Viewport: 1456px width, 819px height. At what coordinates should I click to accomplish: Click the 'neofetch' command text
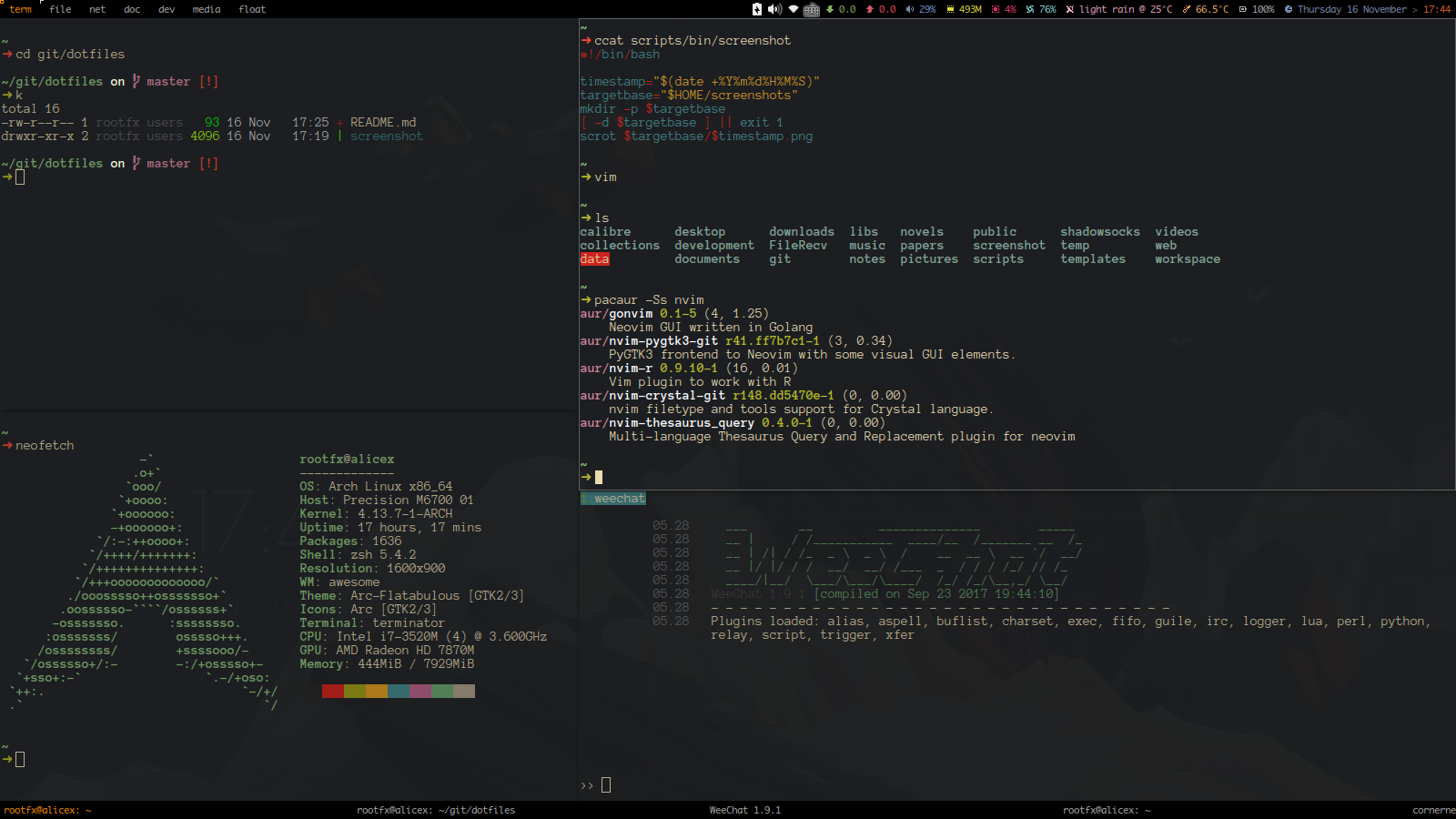click(45, 446)
